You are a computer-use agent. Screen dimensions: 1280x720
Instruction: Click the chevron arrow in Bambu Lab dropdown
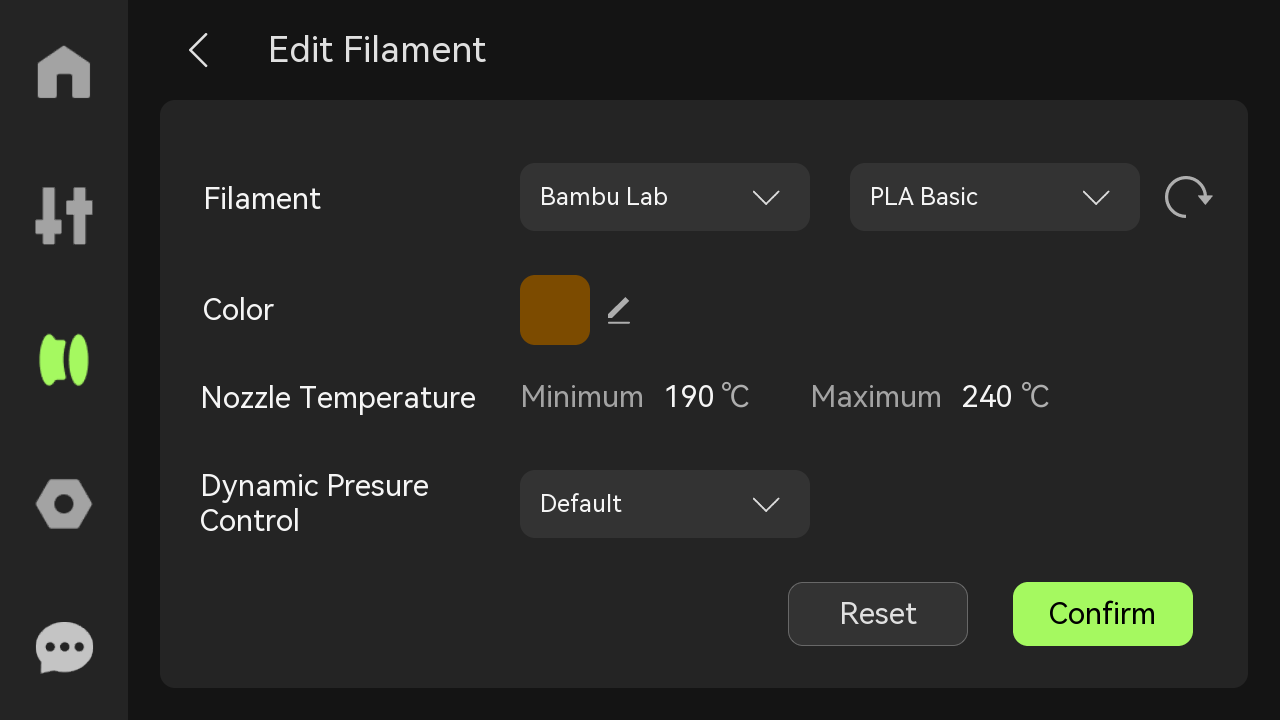766,198
